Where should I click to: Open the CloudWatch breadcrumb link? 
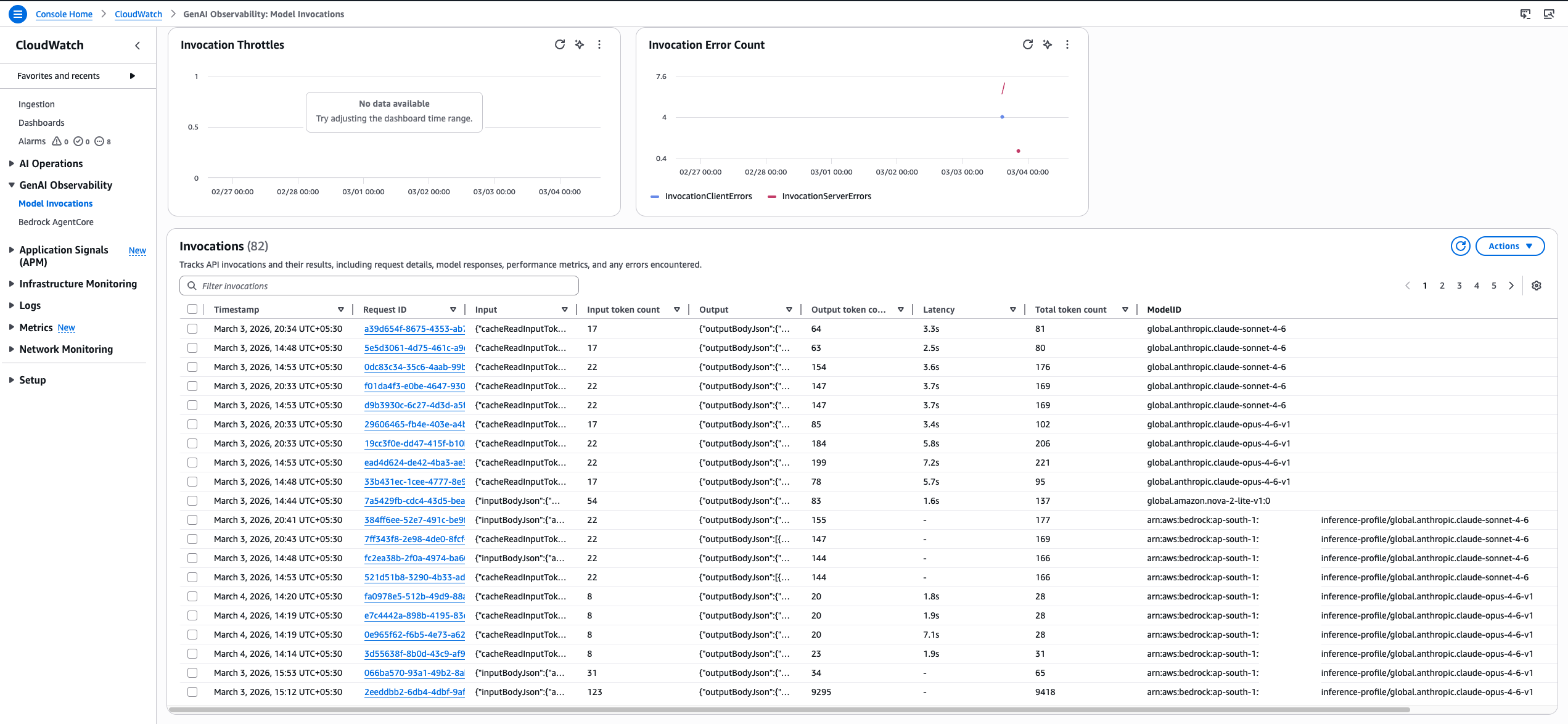point(138,14)
